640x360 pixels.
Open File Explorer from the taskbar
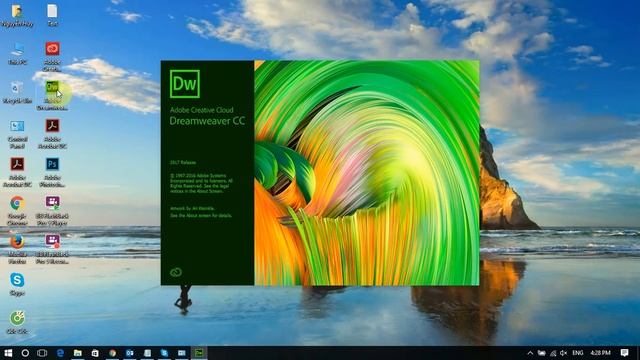click(x=78, y=353)
